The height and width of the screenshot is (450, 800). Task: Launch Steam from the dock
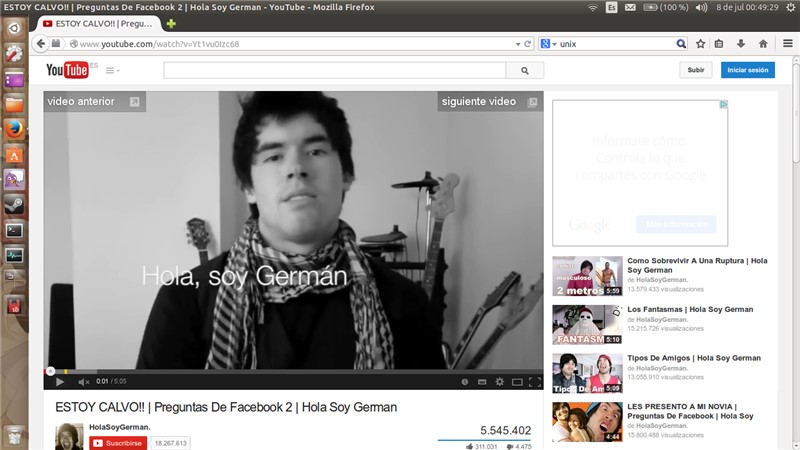[14, 205]
